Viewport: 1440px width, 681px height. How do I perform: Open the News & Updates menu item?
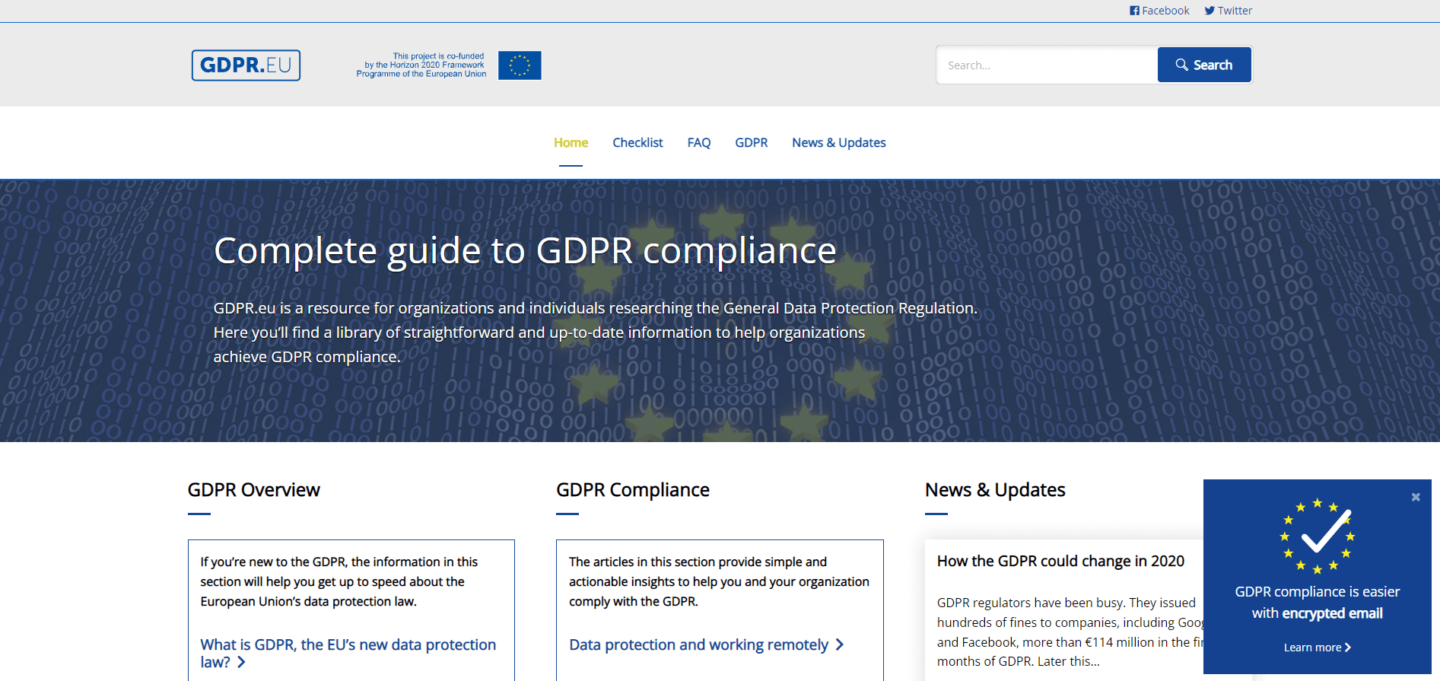click(x=839, y=143)
